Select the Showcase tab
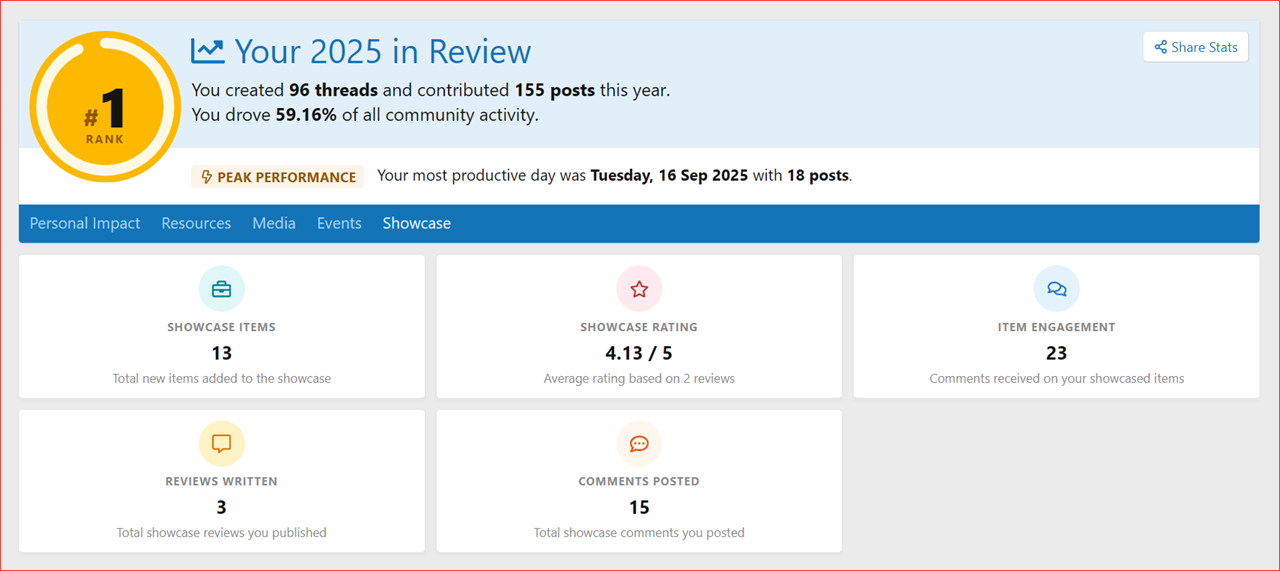The height and width of the screenshot is (571, 1280). pyautogui.click(x=416, y=223)
